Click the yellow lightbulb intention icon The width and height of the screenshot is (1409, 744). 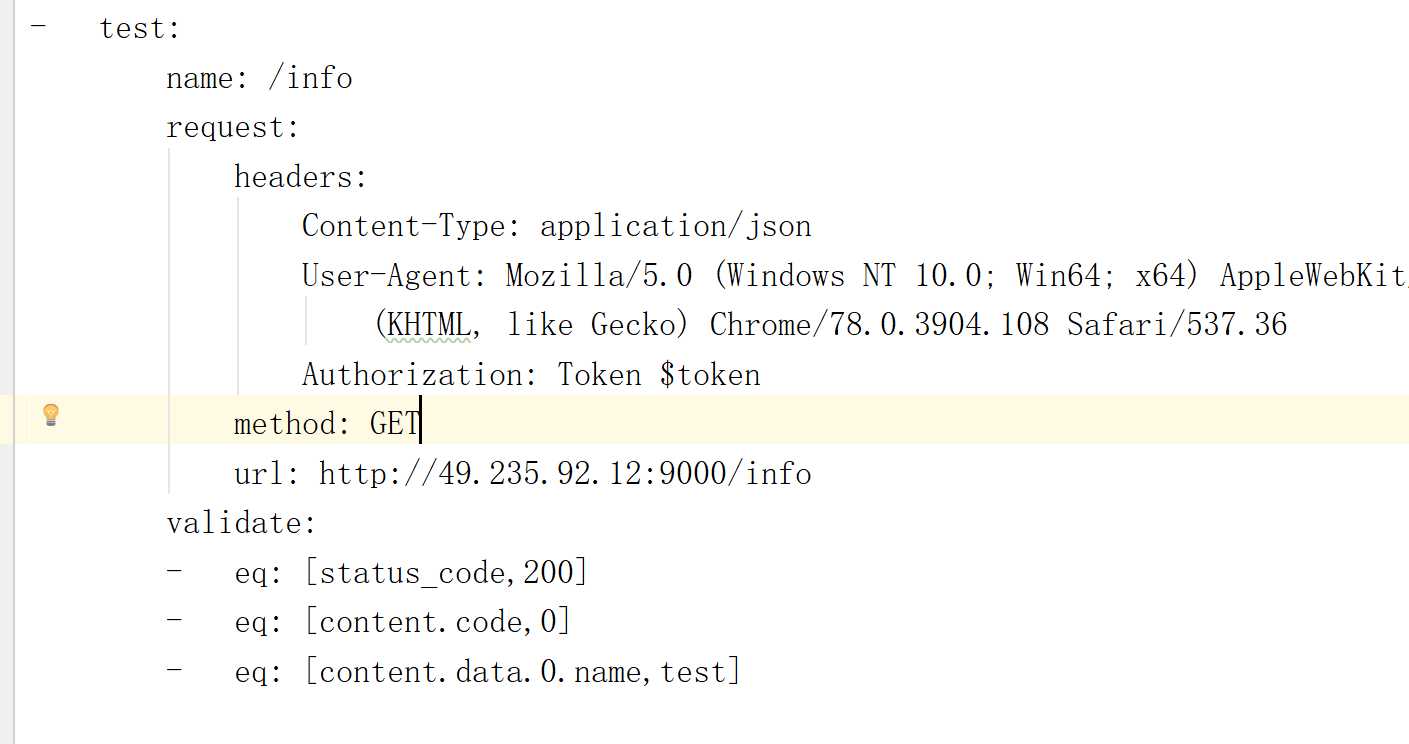pos(51,415)
